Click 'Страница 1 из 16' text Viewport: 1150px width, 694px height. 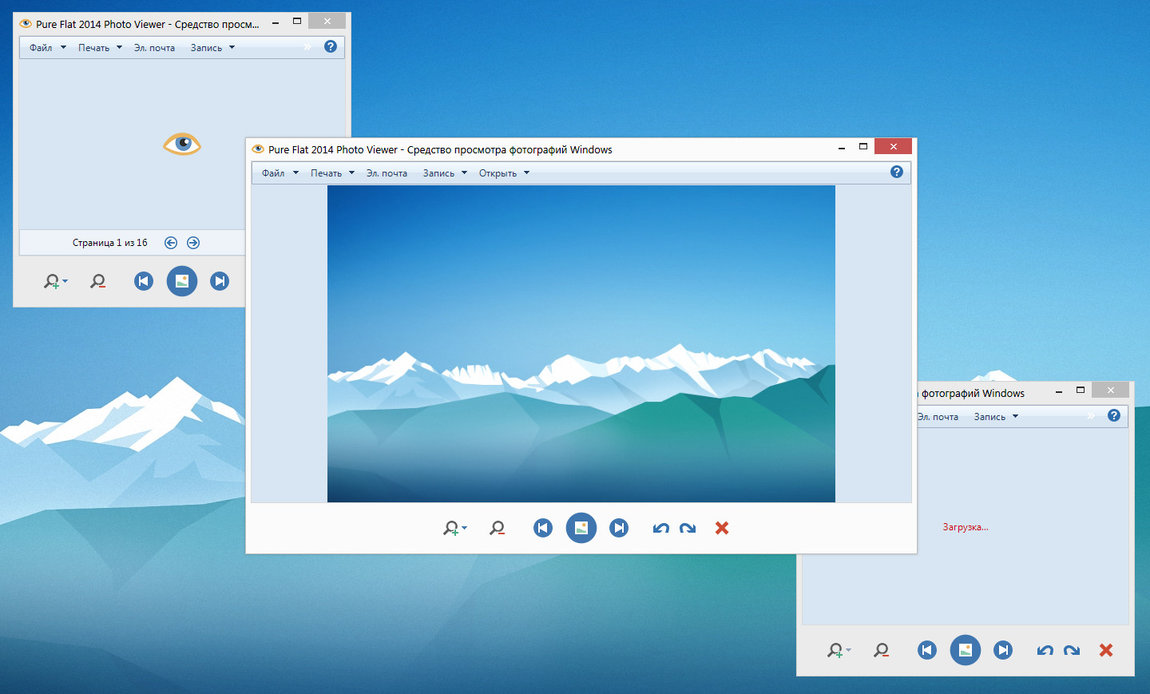[110, 243]
